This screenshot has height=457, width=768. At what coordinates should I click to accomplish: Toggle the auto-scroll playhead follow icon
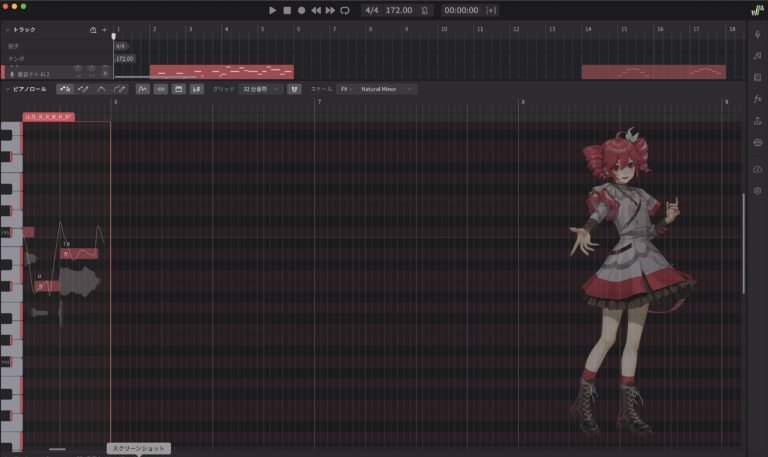pyautogui.click(x=491, y=10)
